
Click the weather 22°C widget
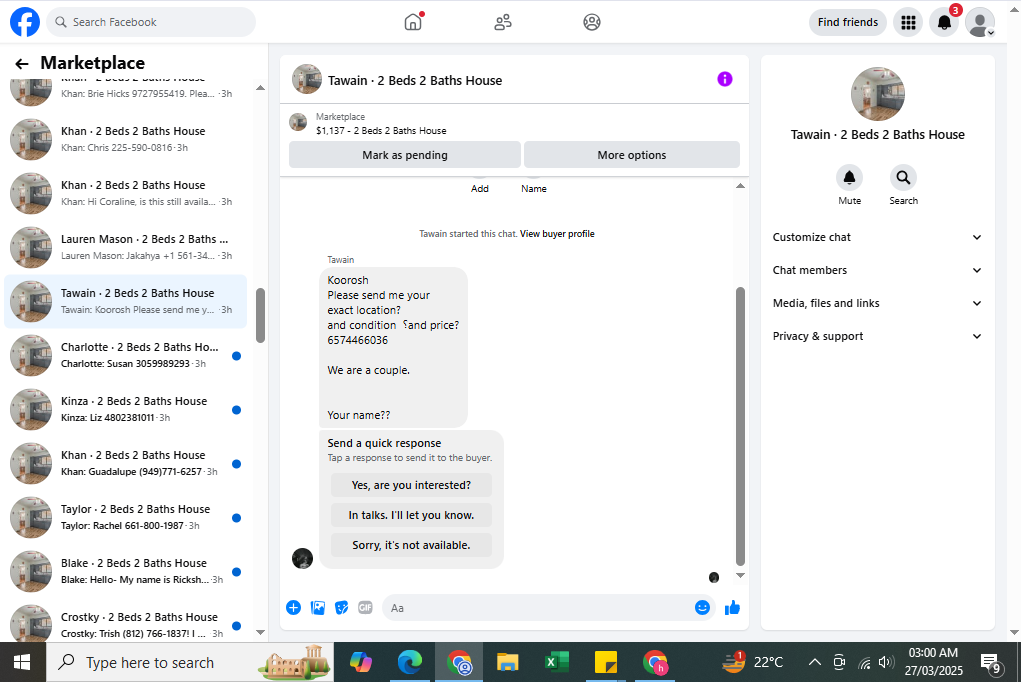[753, 662]
